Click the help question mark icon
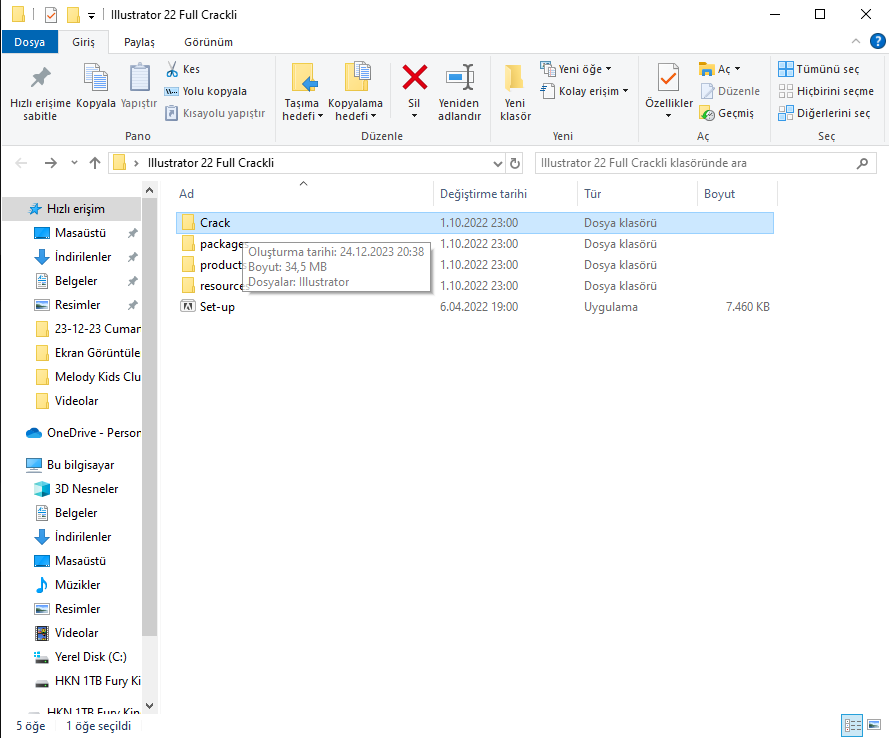 tap(878, 41)
